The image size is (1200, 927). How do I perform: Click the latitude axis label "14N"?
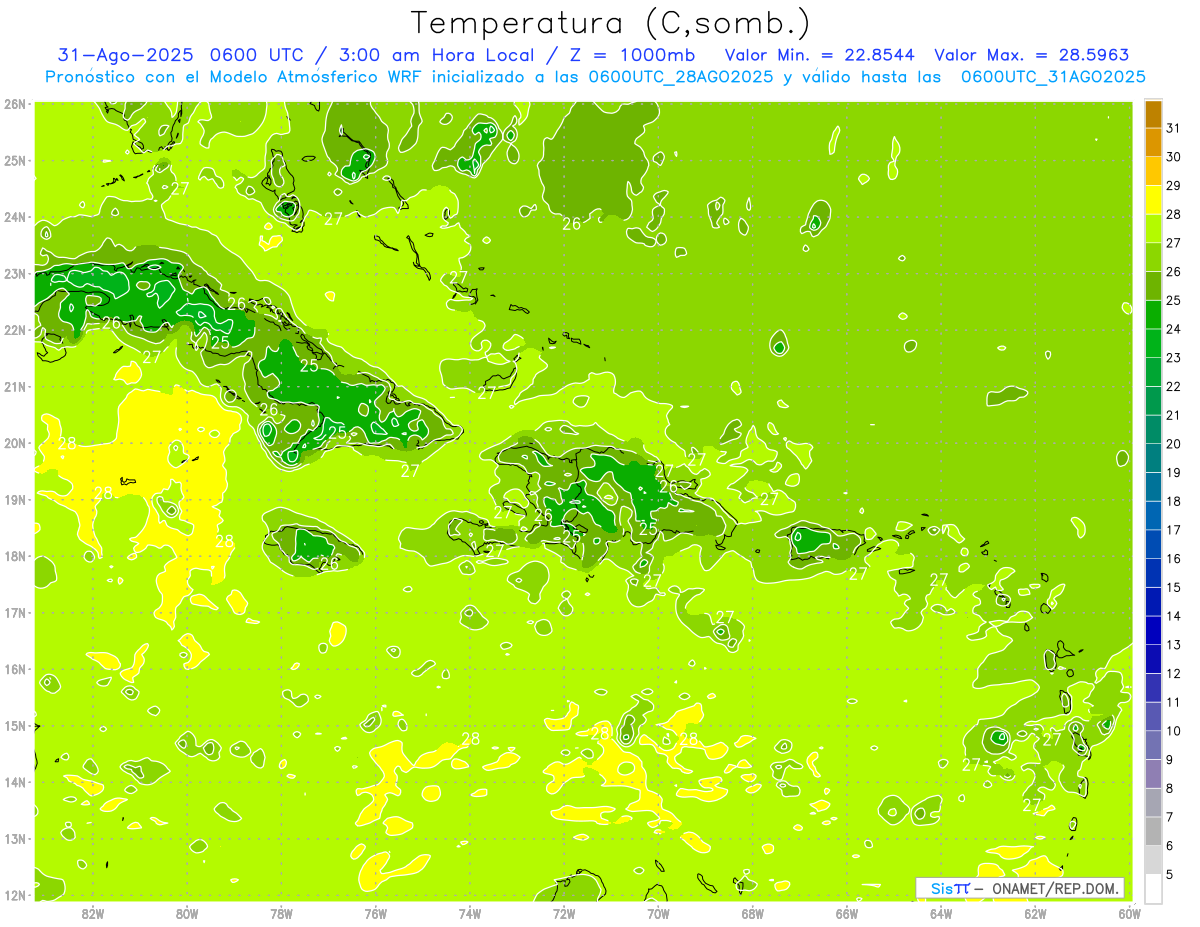[x=15, y=782]
